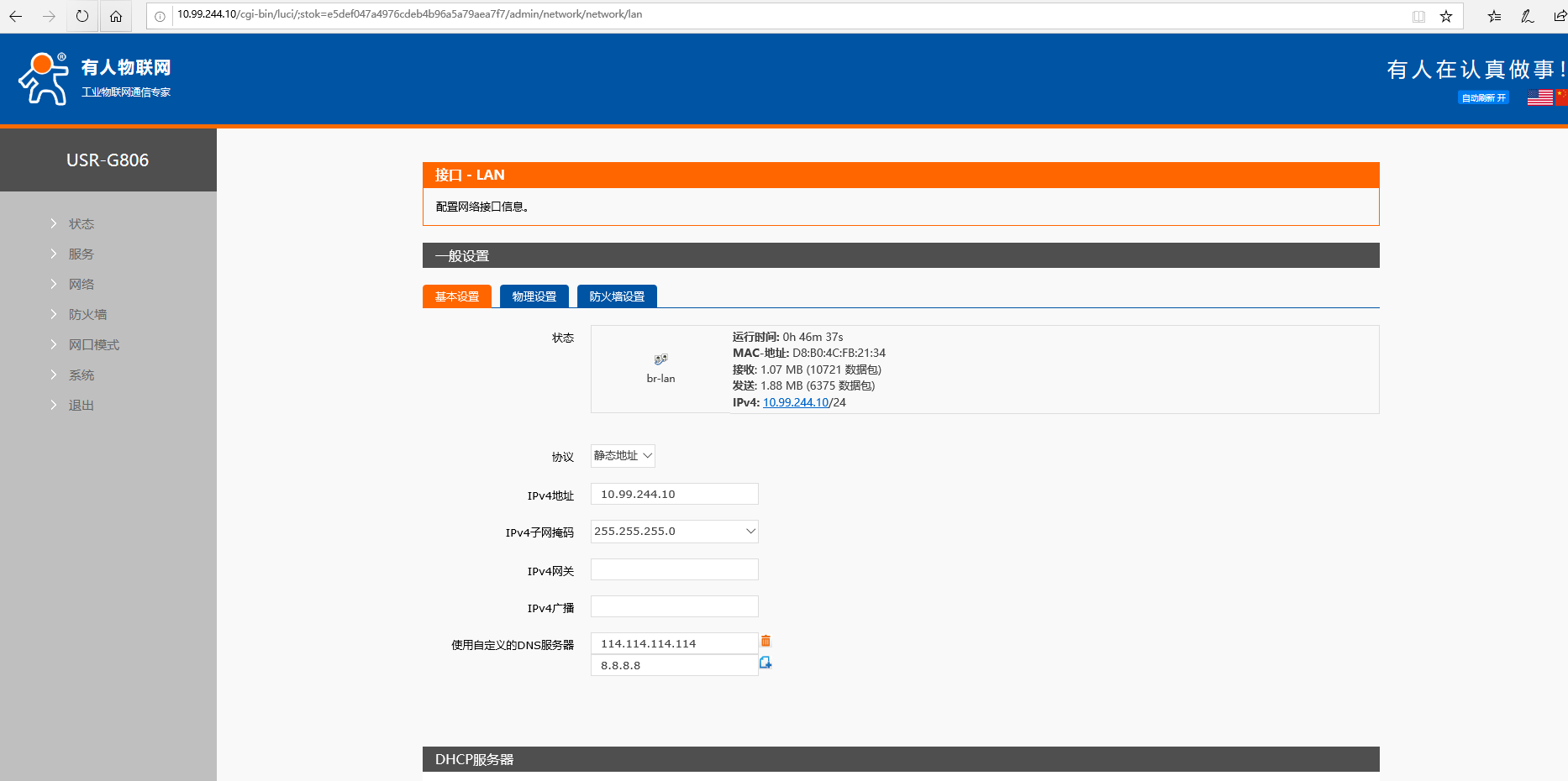Screen dimensions: 1568x781
Task: Click the add DNS server icon
Action: pyautogui.click(x=766, y=663)
